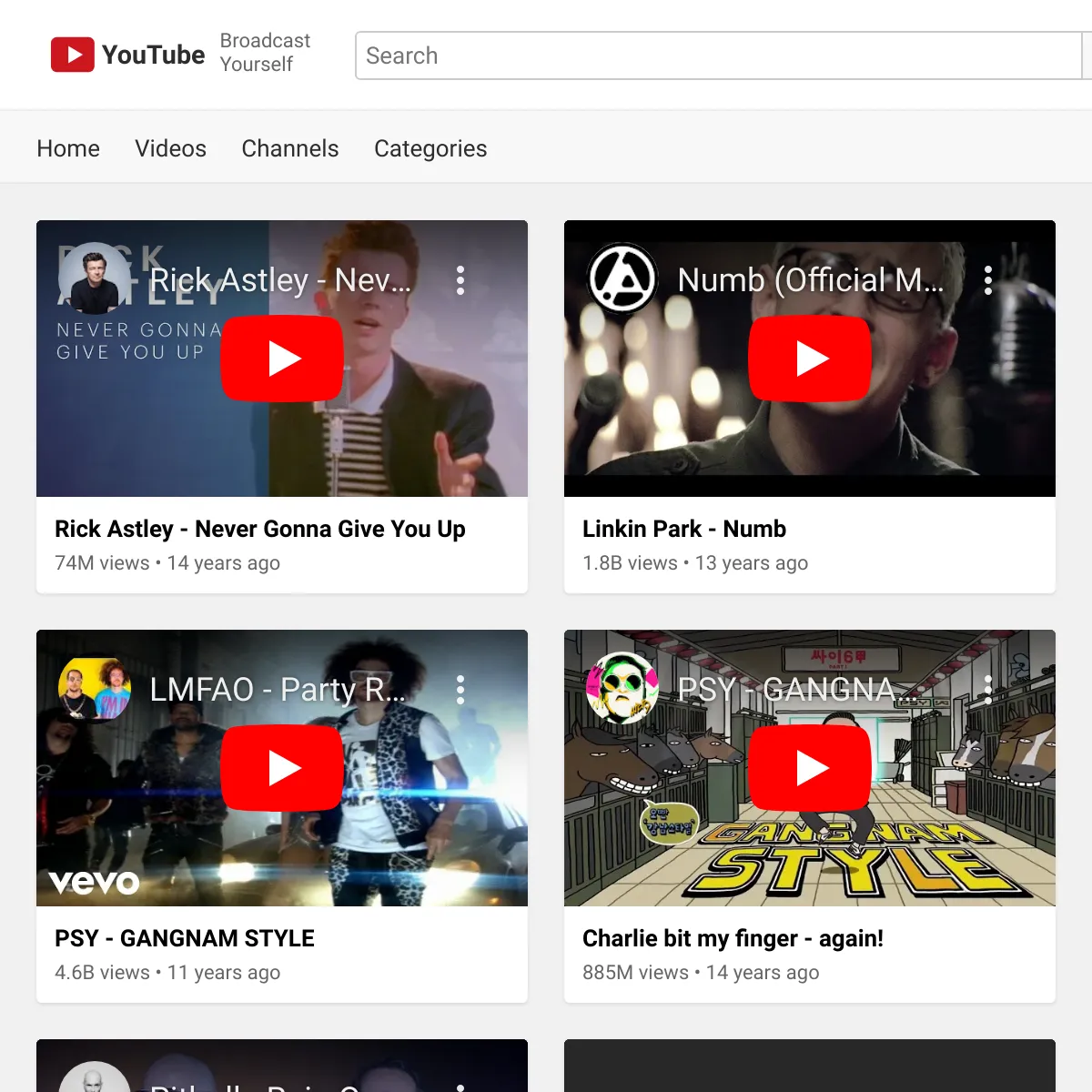
Task: Play the PSY Gangnam Style video
Action: tap(810, 768)
